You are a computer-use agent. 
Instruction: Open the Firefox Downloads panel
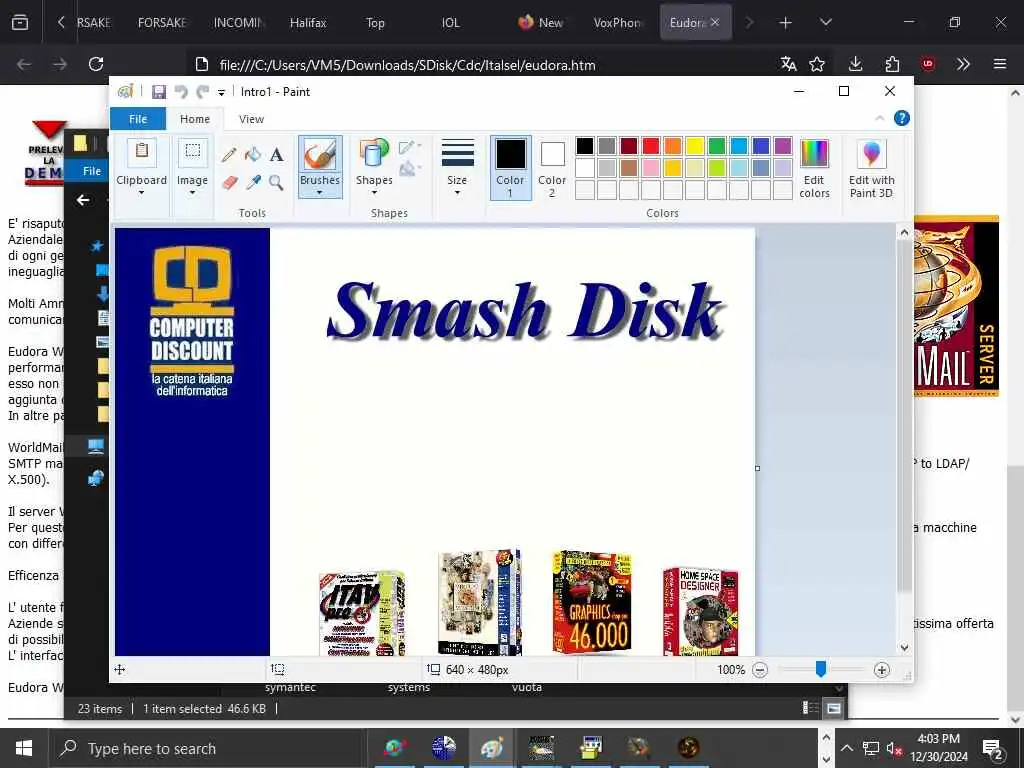pos(856,64)
